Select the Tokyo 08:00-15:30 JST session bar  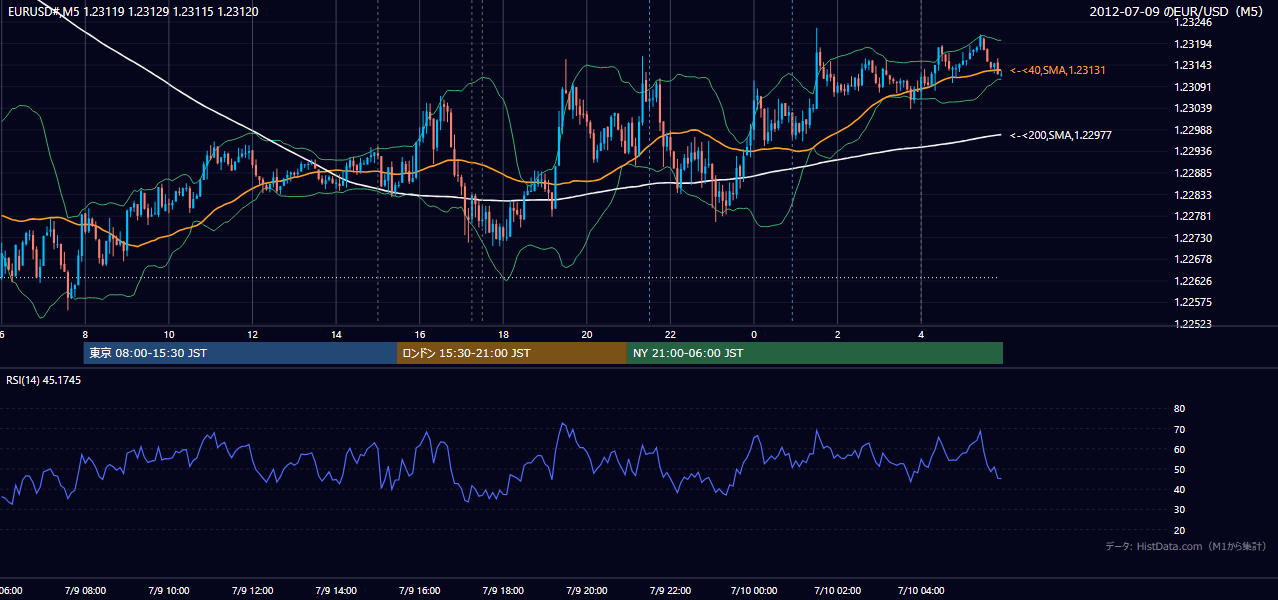240,353
